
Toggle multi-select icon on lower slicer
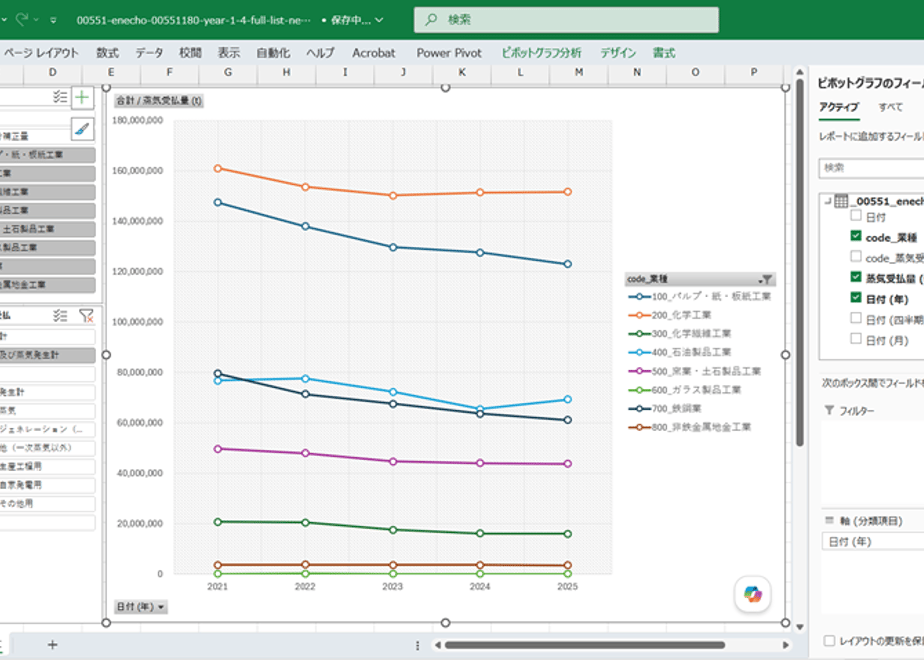60,316
